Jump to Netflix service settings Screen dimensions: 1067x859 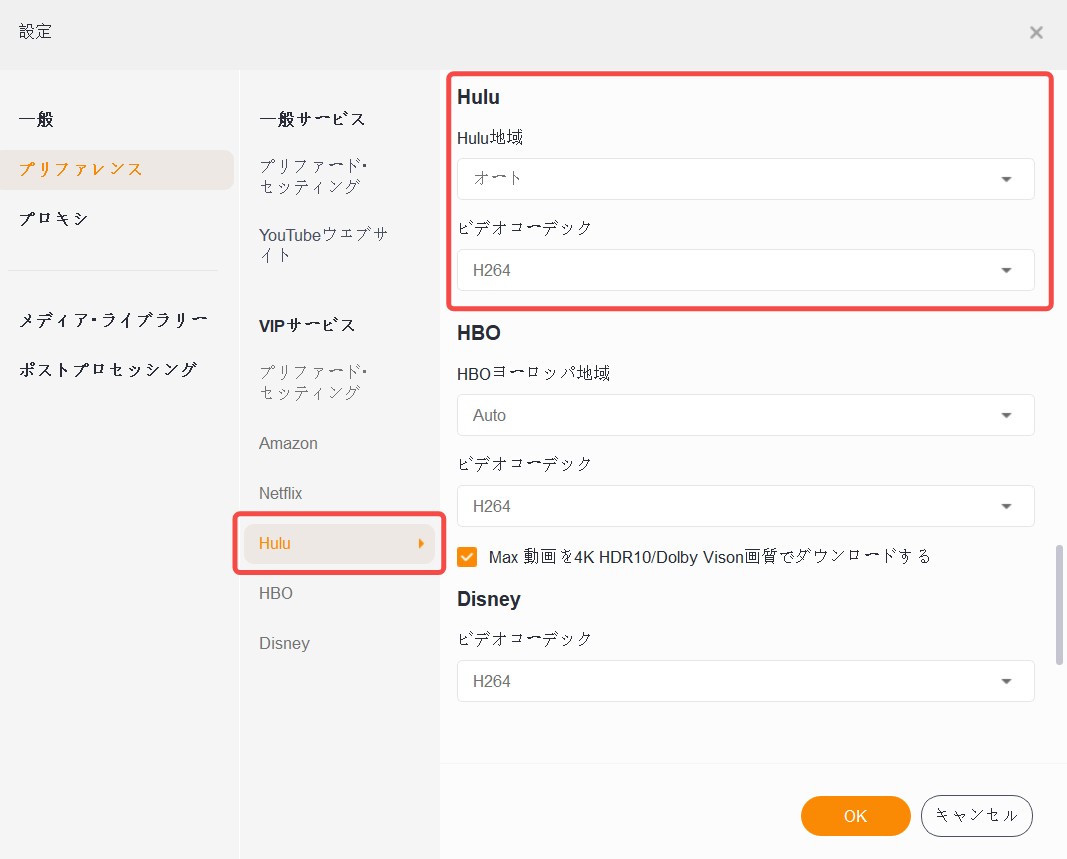tap(280, 493)
